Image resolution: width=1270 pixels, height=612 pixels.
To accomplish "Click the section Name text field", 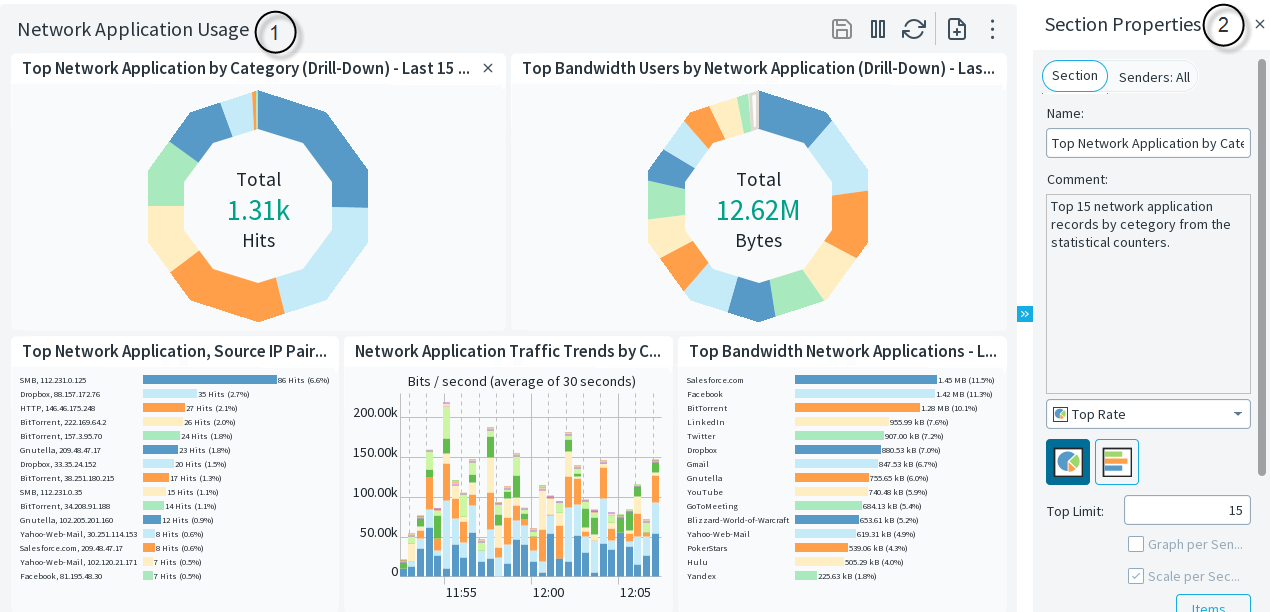I will click(x=1148, y=143).
